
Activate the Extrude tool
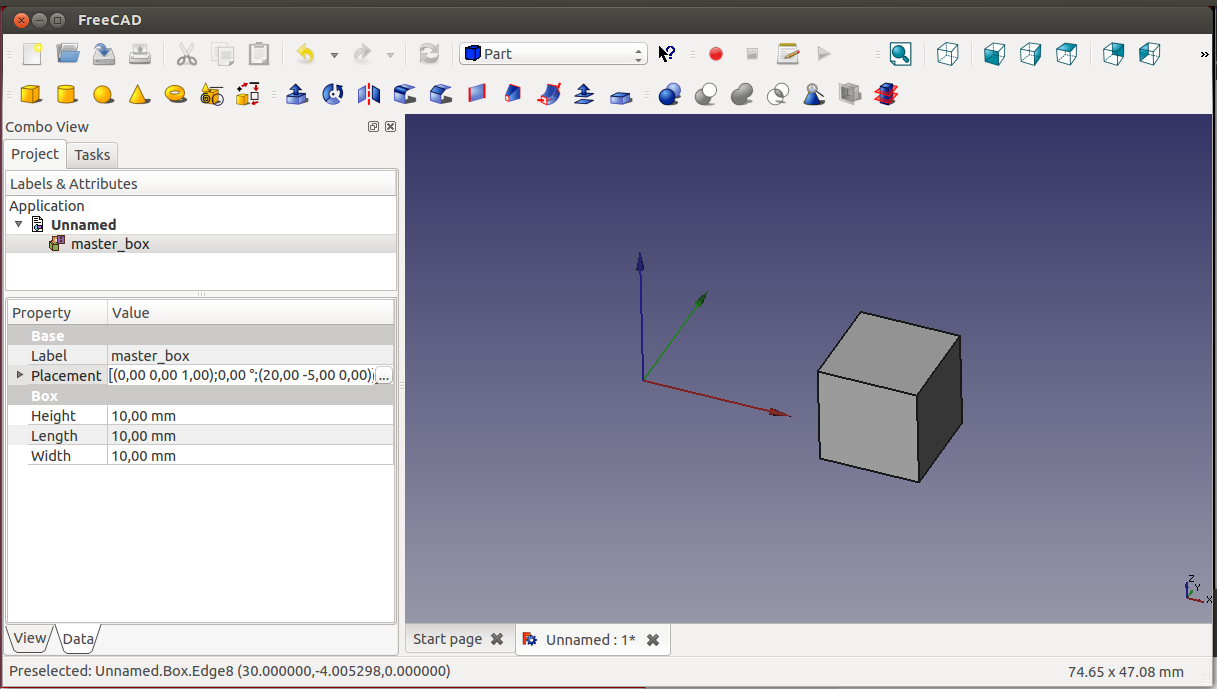click(297, 94)
